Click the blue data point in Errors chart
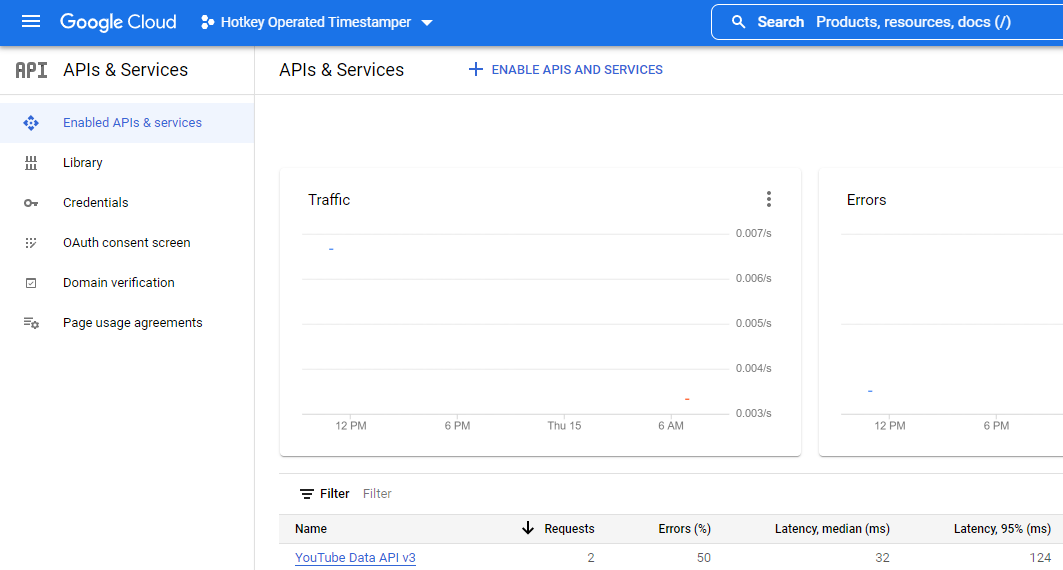This screenshot has width=1063, height=570. 870,391
